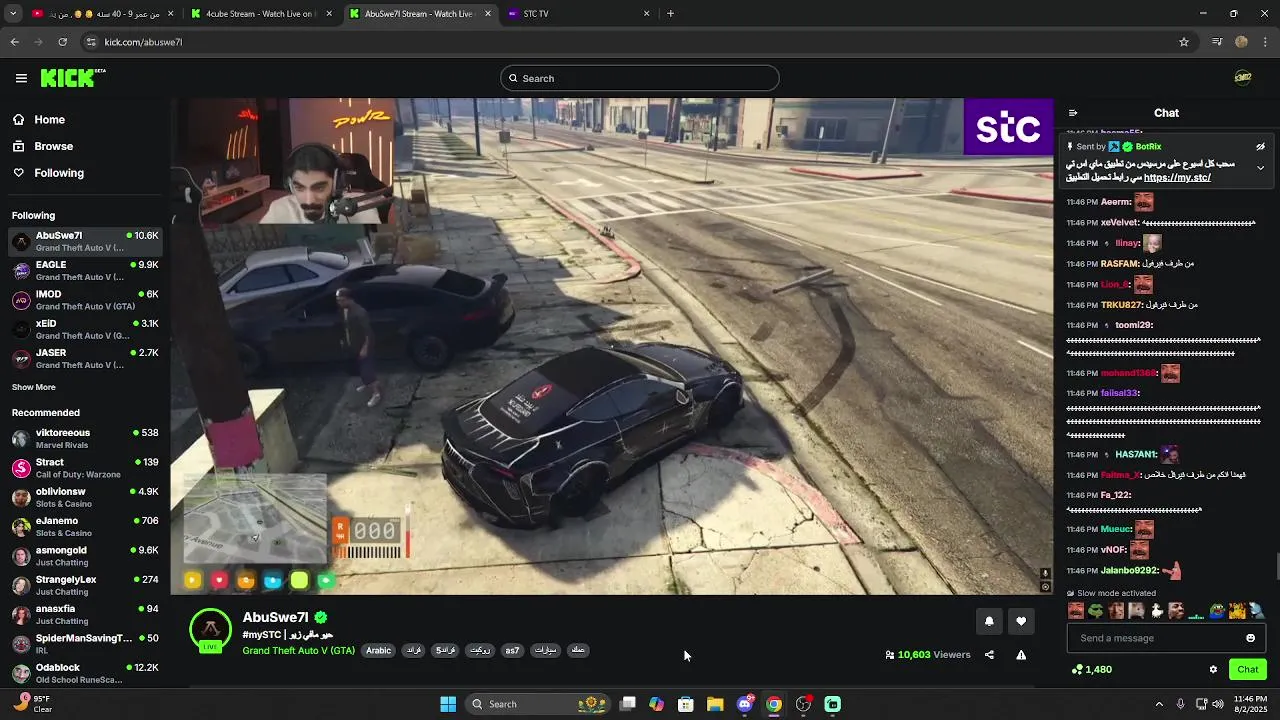Open the emoji picker in message box
This screenshot has height=720, width=1280.
click(1250, 638)
